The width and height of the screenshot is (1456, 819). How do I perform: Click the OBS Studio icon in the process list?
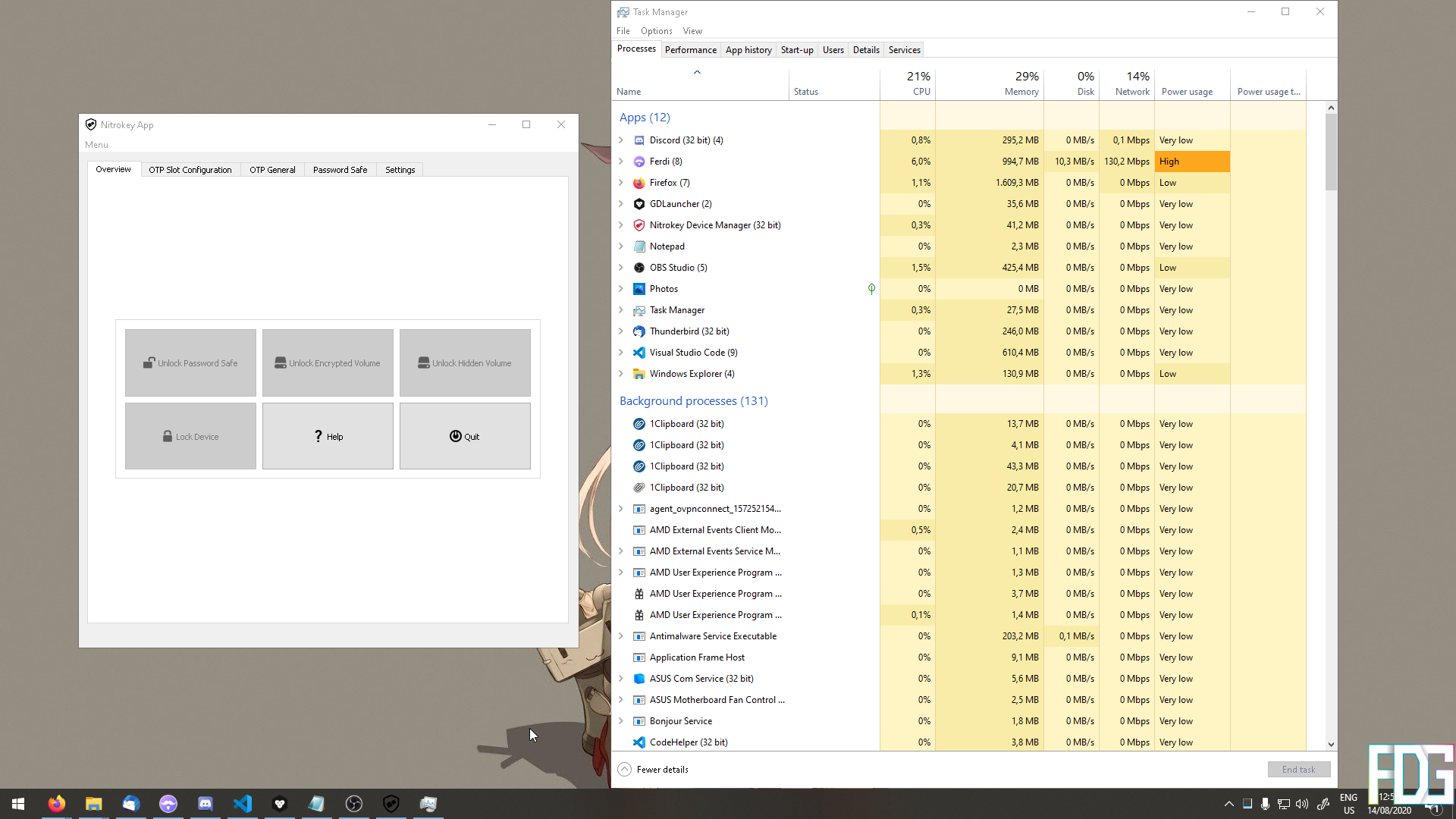coord(639,268)
